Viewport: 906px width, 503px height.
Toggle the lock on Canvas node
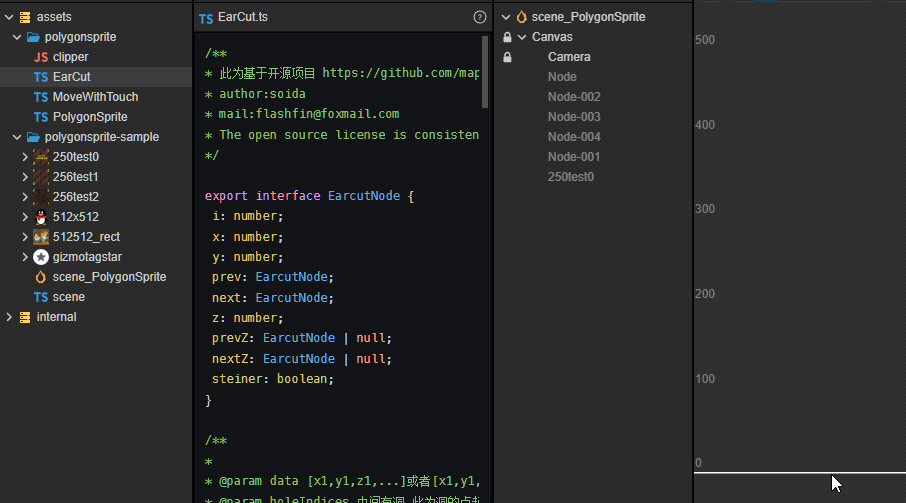507,37
